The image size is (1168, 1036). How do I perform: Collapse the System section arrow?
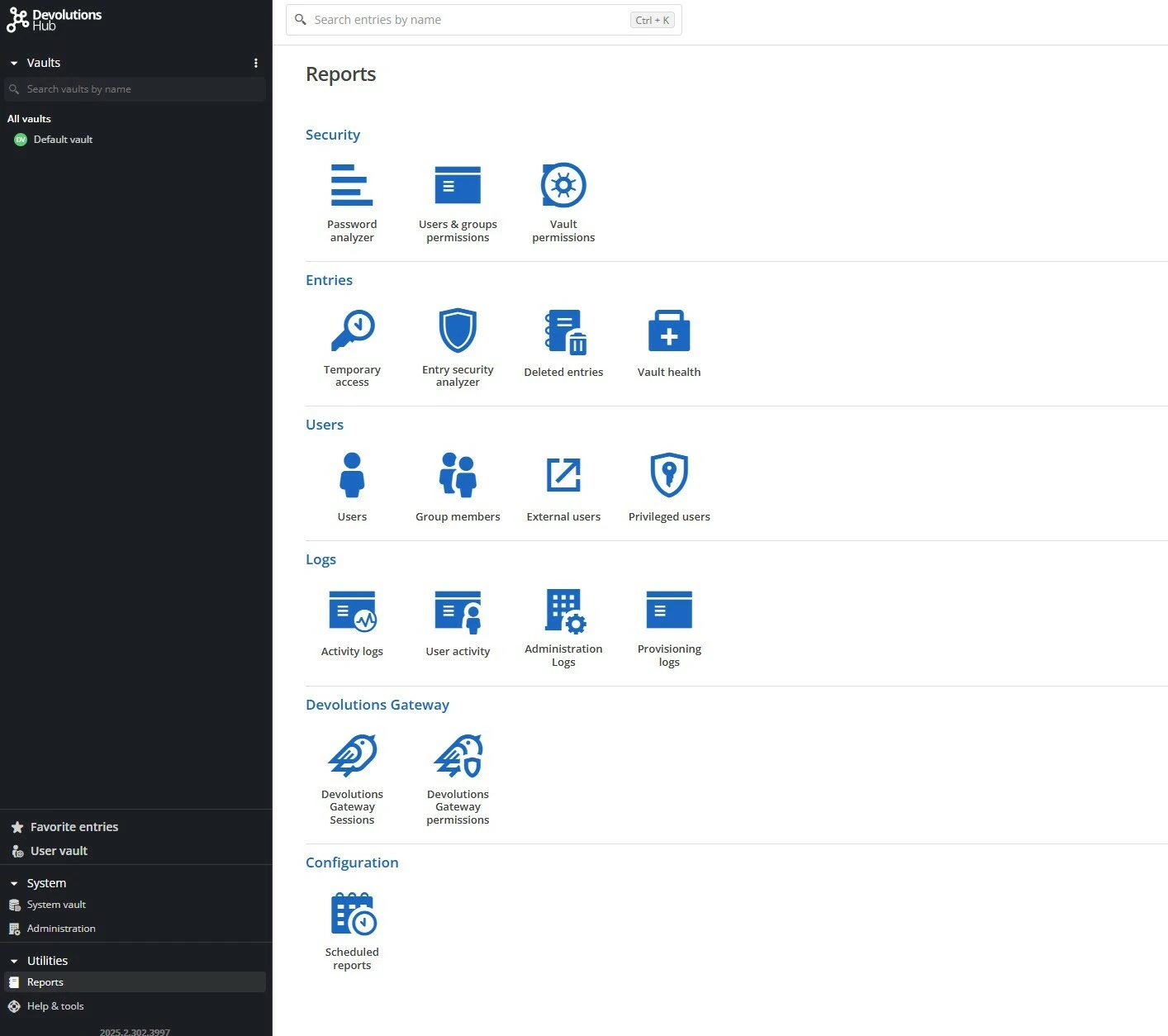coord(14,883)
